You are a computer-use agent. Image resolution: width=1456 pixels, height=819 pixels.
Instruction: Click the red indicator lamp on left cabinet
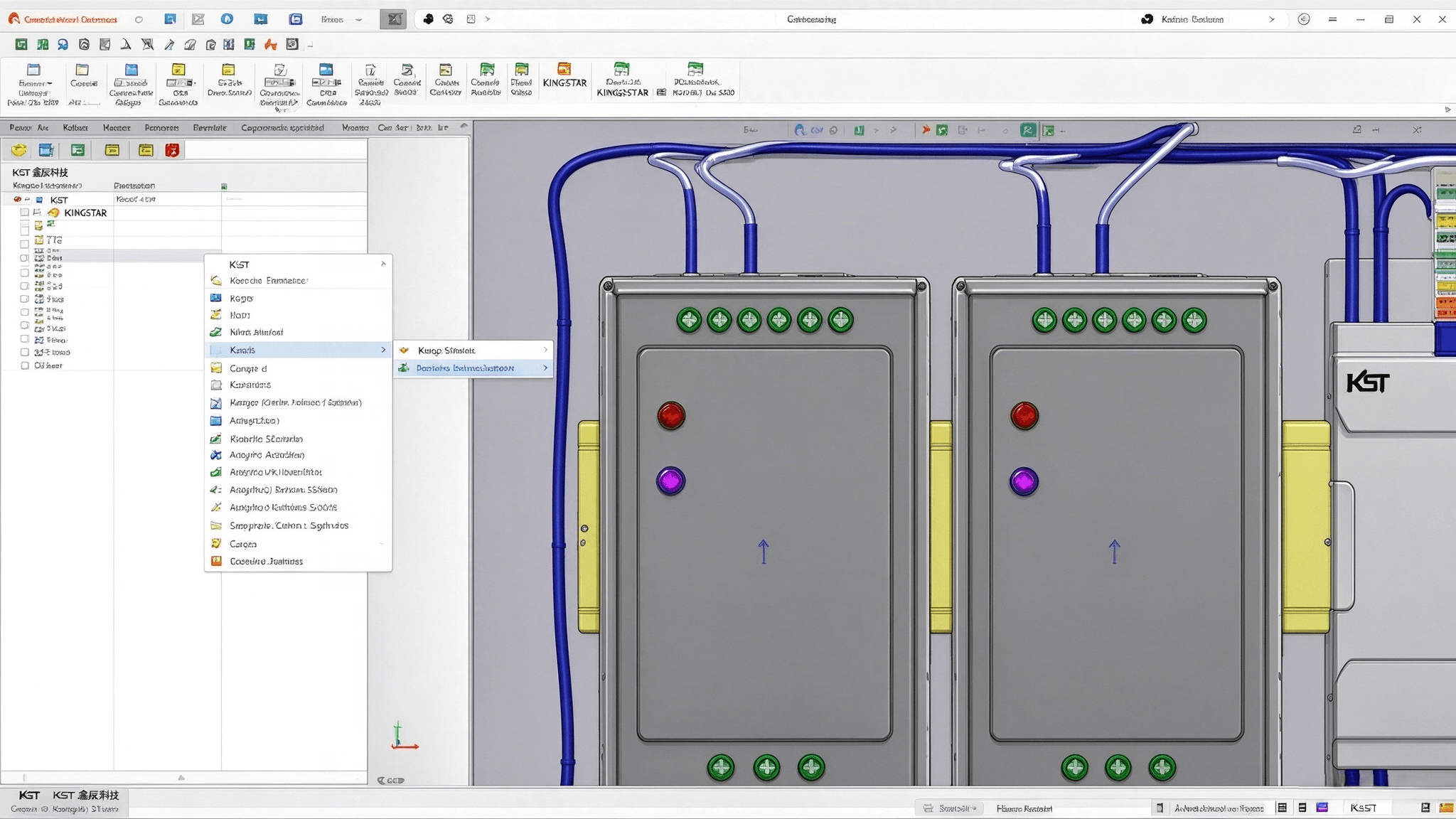(671, 415)
